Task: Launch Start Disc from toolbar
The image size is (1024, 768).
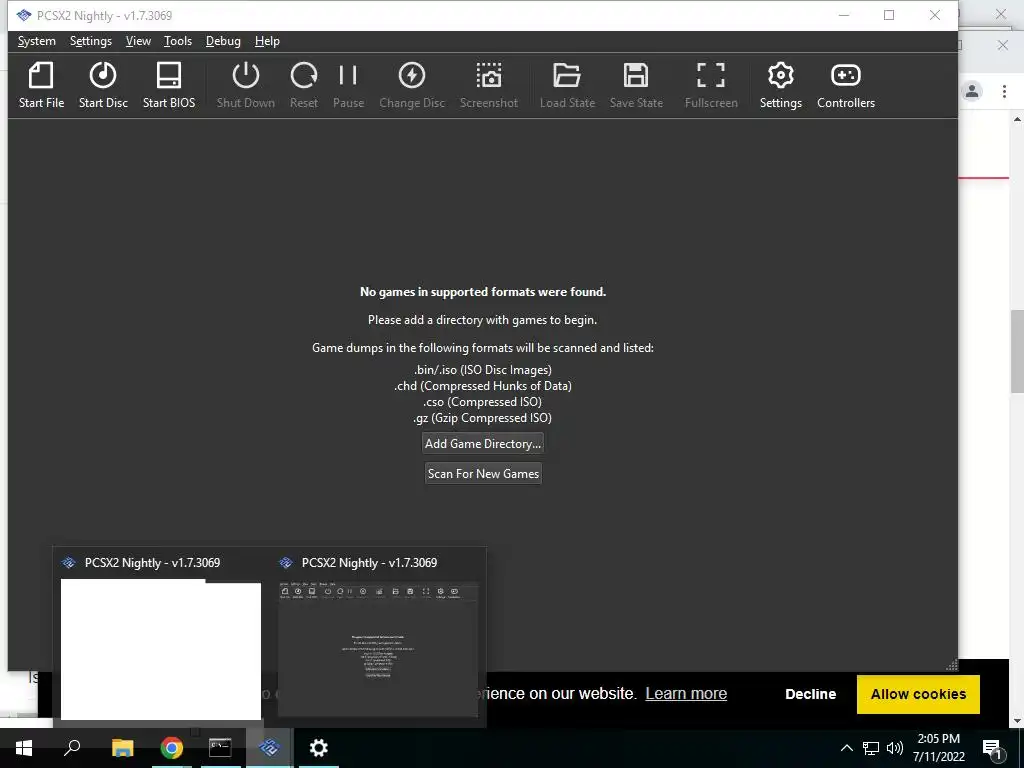Action: click(103, 85)
